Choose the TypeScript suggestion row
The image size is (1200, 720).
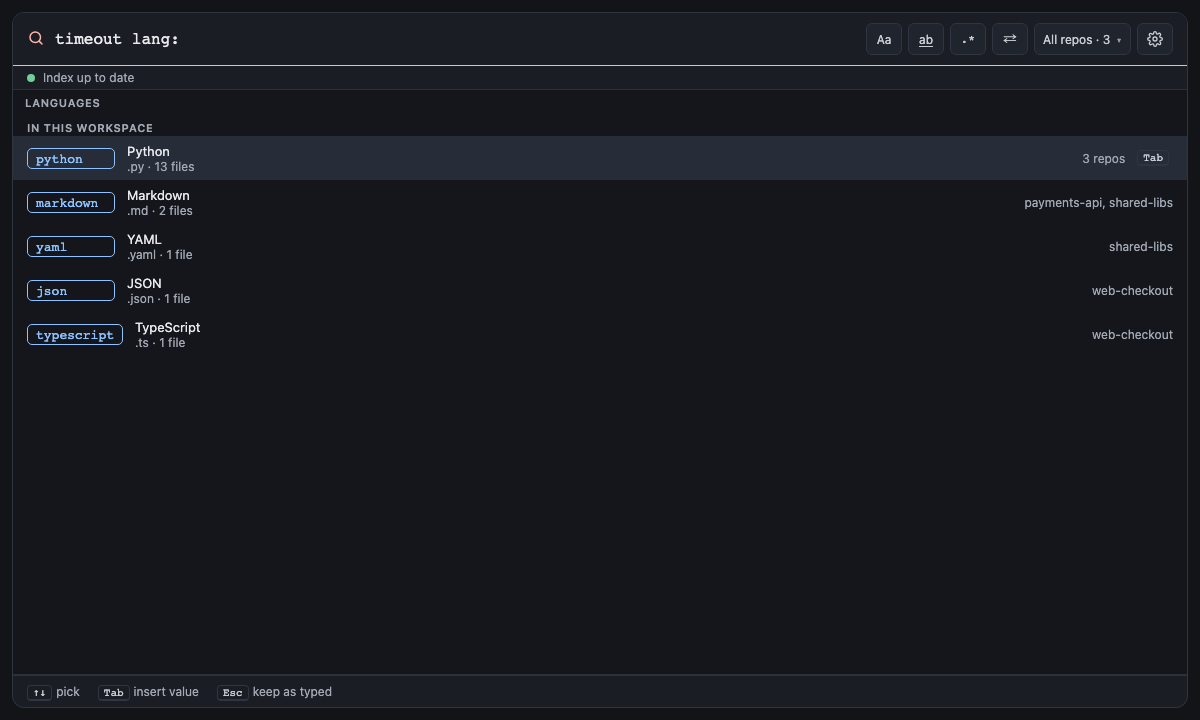pyautogui.click(x=600, y=335)
